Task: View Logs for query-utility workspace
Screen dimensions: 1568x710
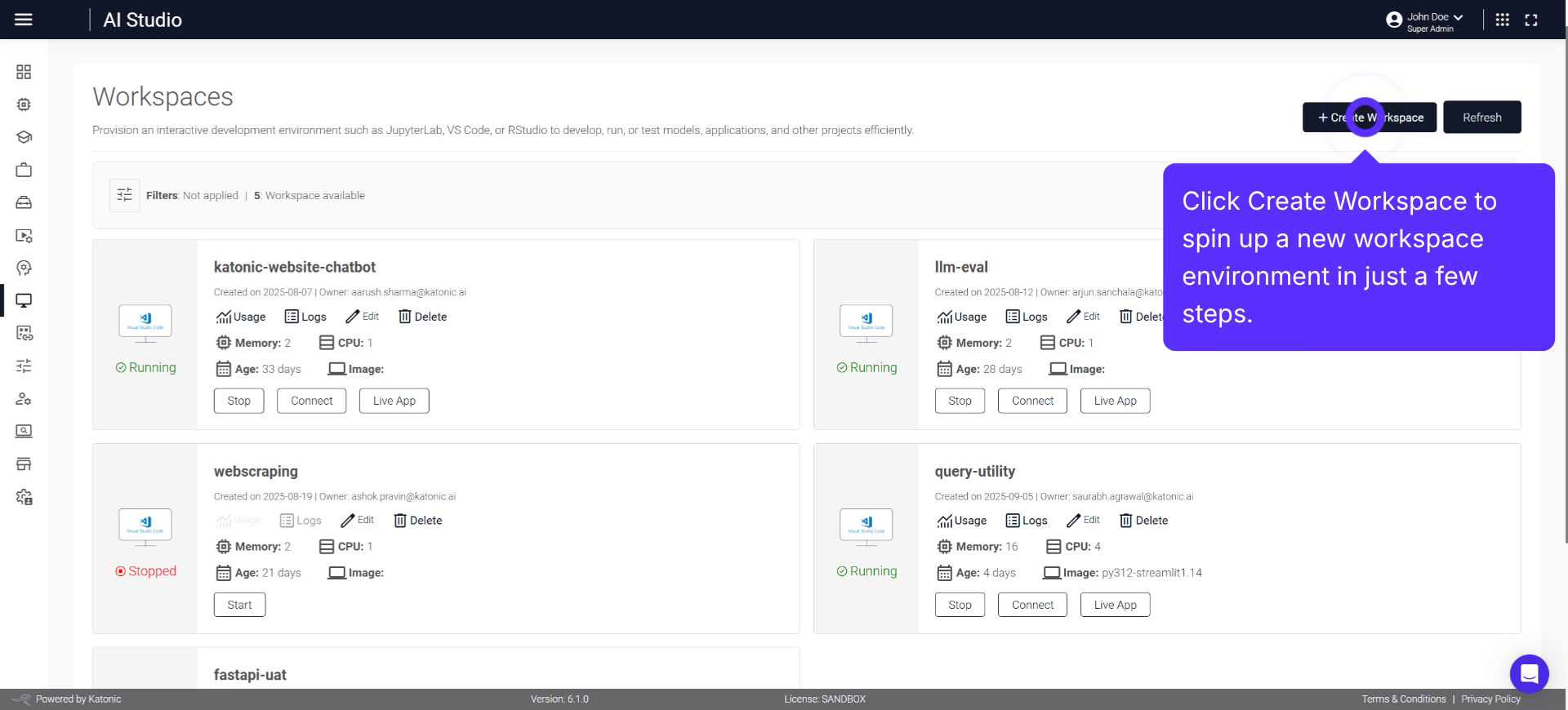Action: click(1027, 521)
